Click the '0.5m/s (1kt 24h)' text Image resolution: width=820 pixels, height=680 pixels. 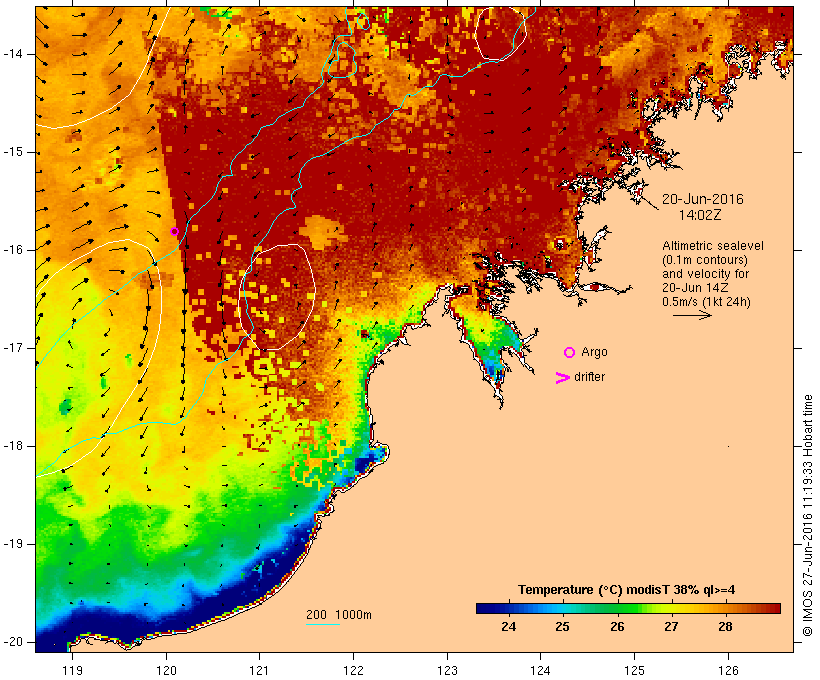coord(706,302)
